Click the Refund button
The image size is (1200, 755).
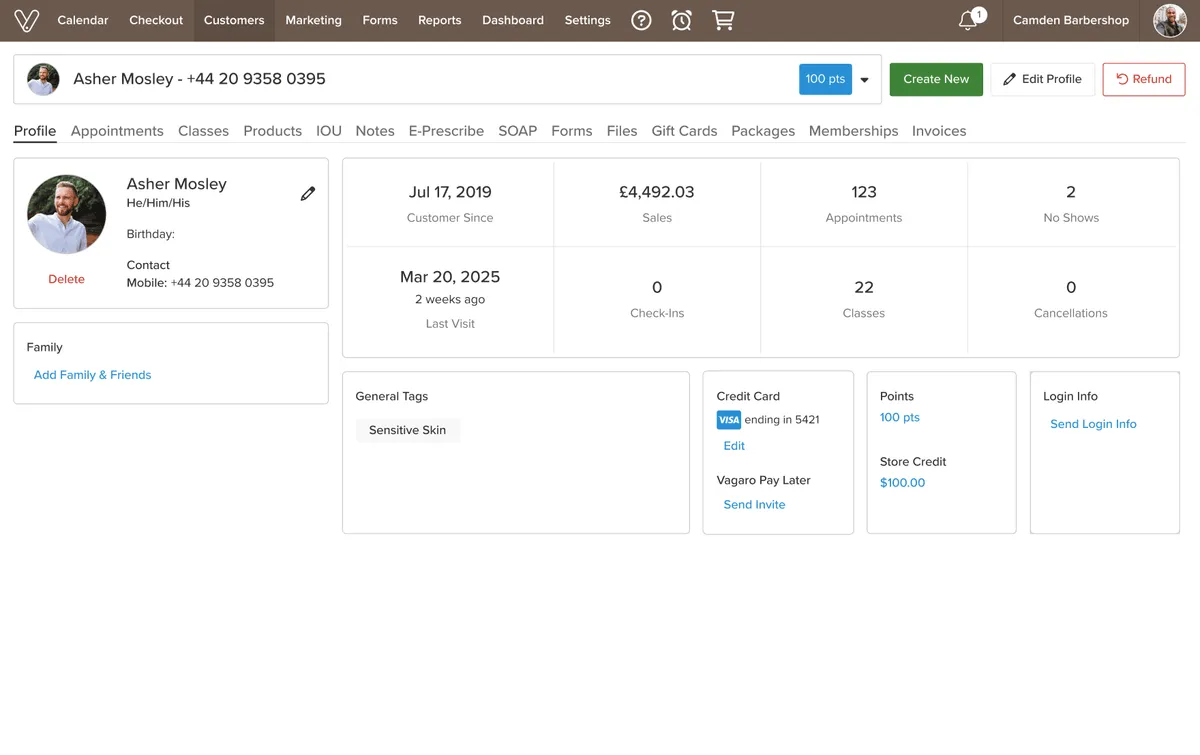click(x=1143, y=80)
